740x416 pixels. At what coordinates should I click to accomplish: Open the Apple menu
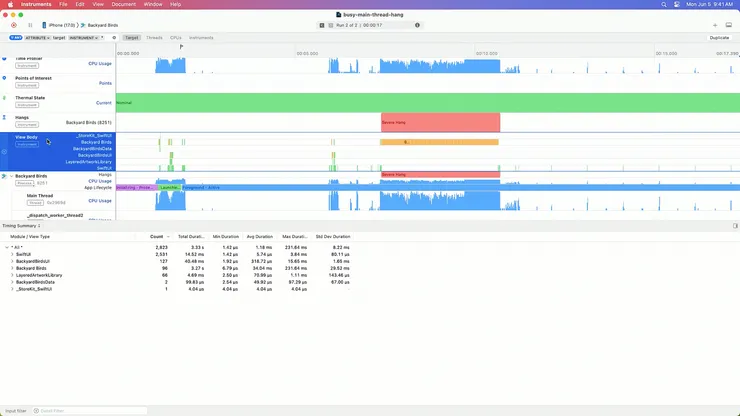[x=10, y=4]
